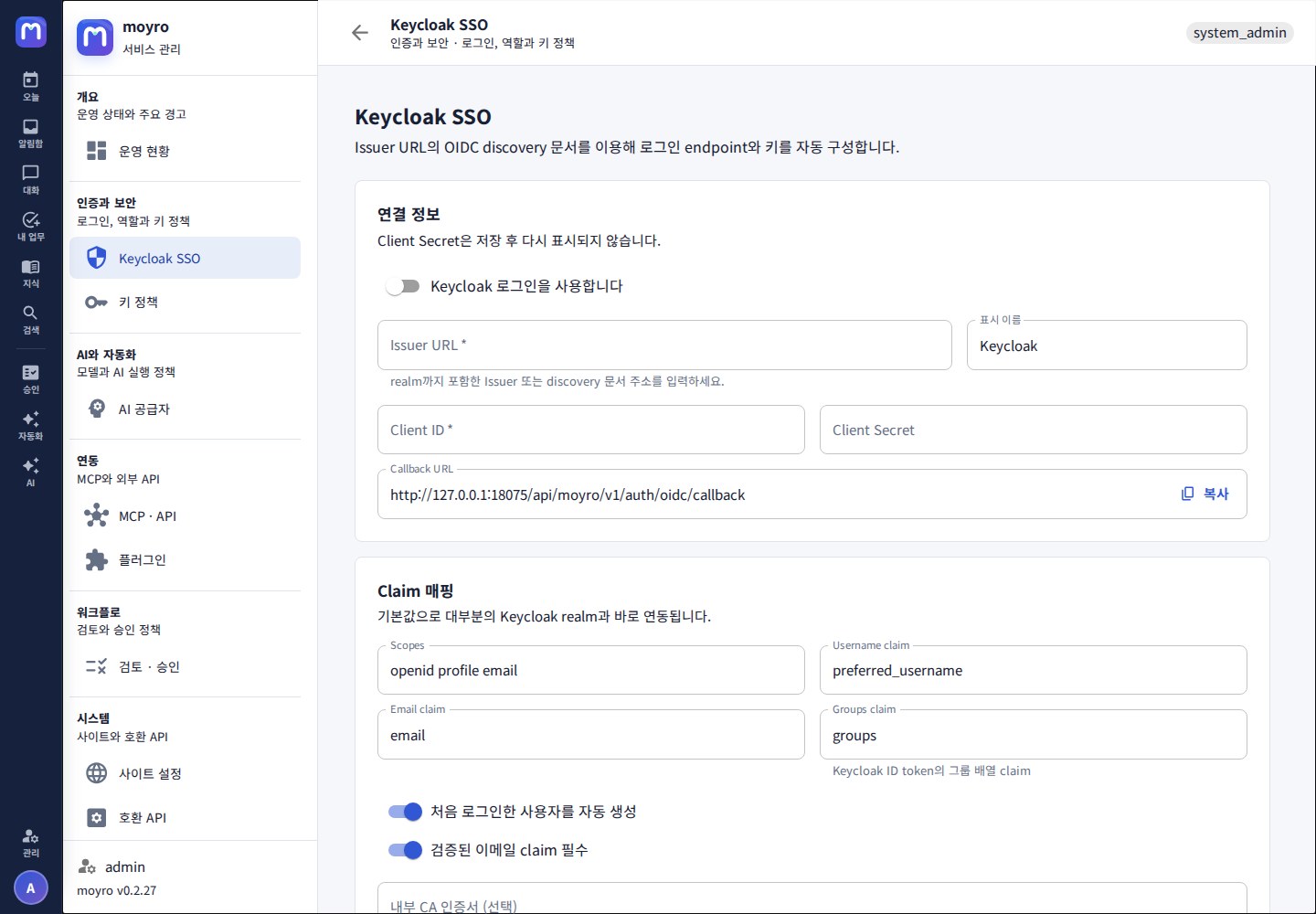Viewport: 1316px width, 914px height.
Task: Open 사이트 설정 menu item
Action: [185, 773]
